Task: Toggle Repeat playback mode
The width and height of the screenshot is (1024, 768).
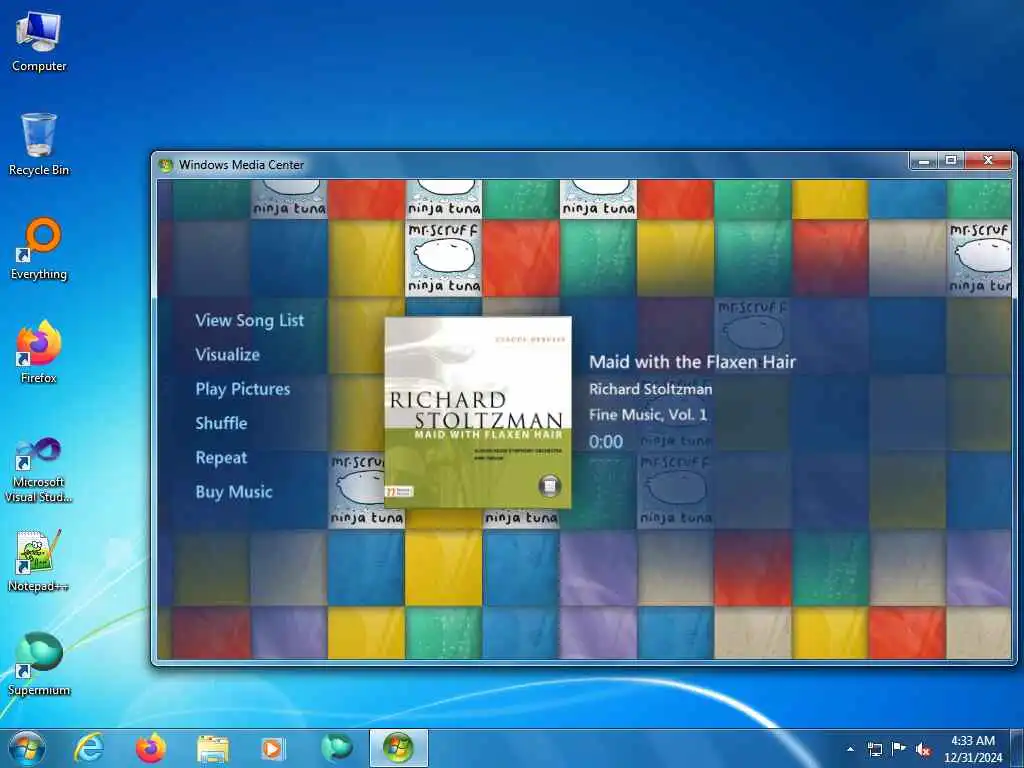Action: coord(221,458)
